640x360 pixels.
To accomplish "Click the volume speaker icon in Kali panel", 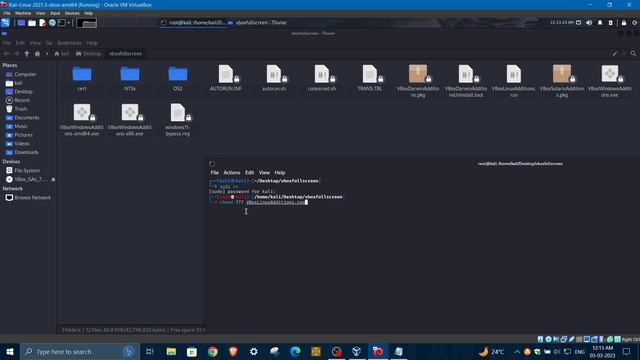I will point(589,23).
